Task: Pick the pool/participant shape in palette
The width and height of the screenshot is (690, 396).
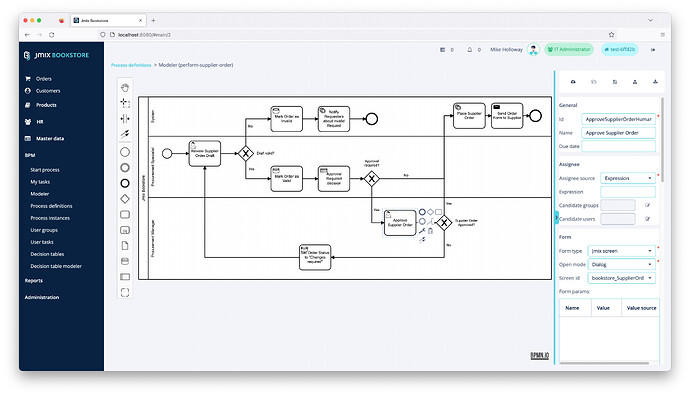Action: click(125, 277)
